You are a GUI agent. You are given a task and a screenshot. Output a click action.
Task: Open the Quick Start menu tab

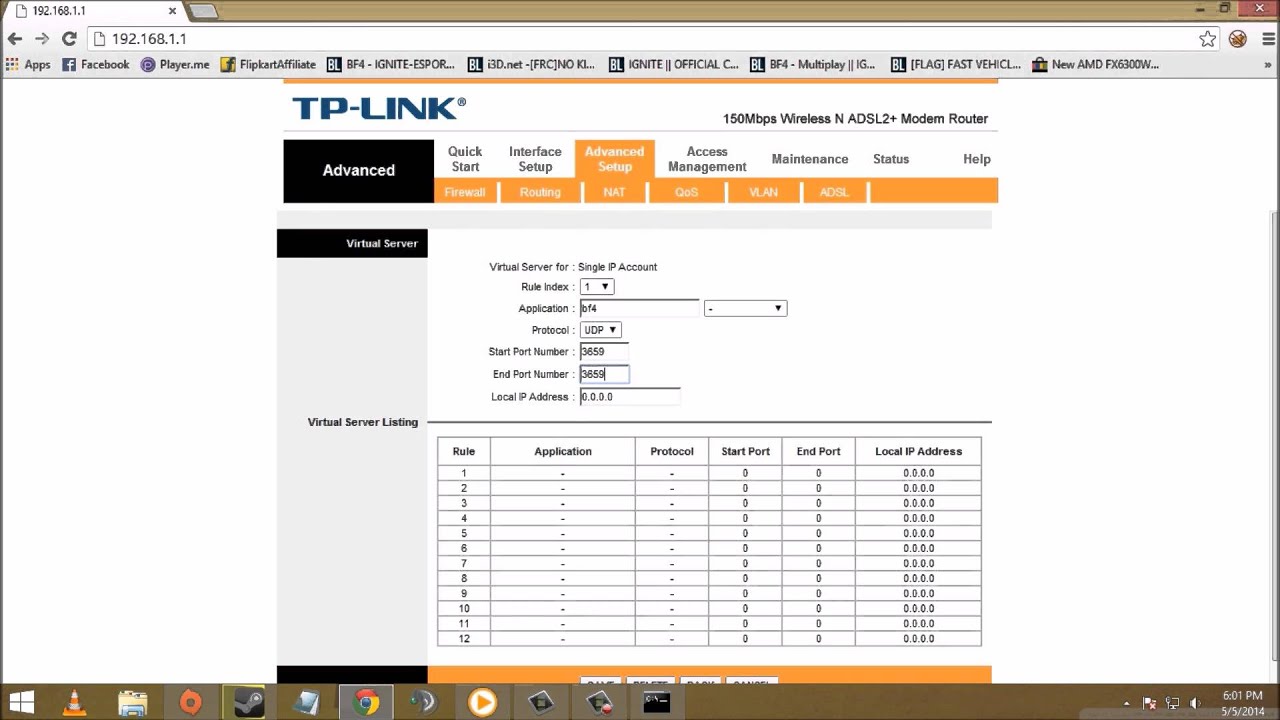pos(465,159)
